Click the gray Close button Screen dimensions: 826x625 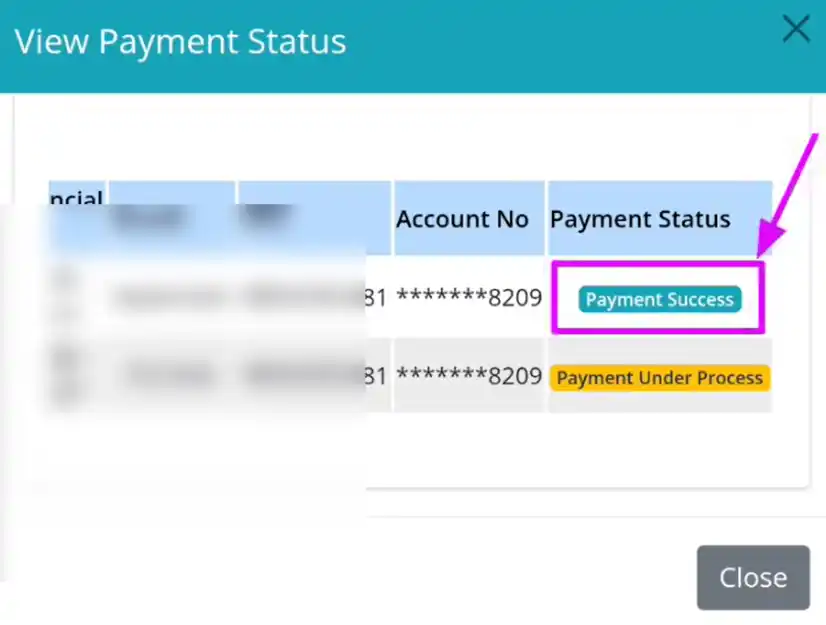(x=753, y=578)
